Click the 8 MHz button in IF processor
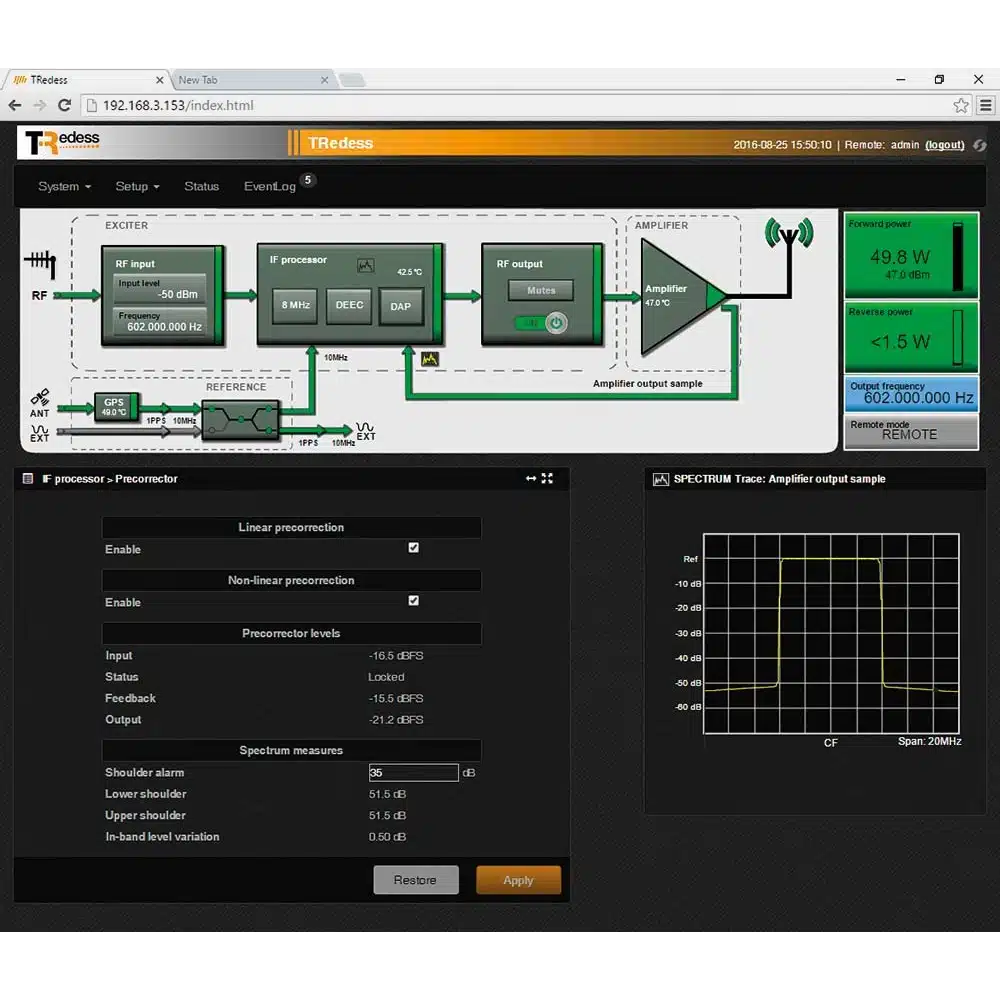This screenshot has width=1000, height=1000. tap(295, 305)
